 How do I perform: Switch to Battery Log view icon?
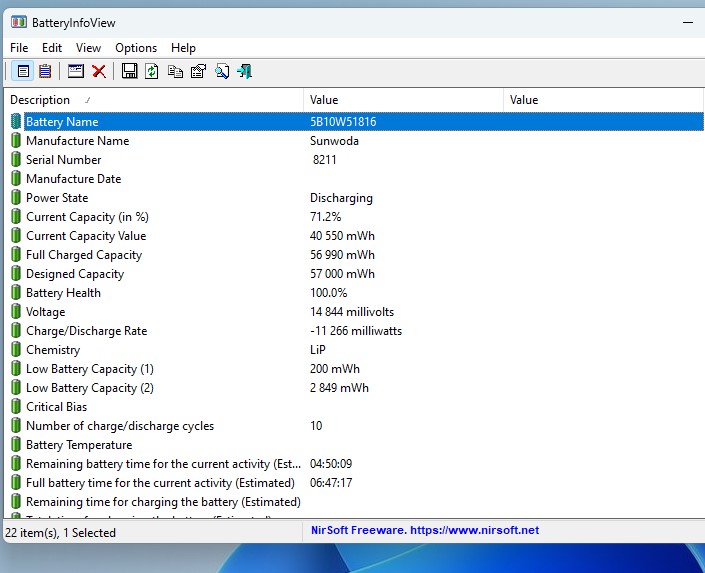45,71
